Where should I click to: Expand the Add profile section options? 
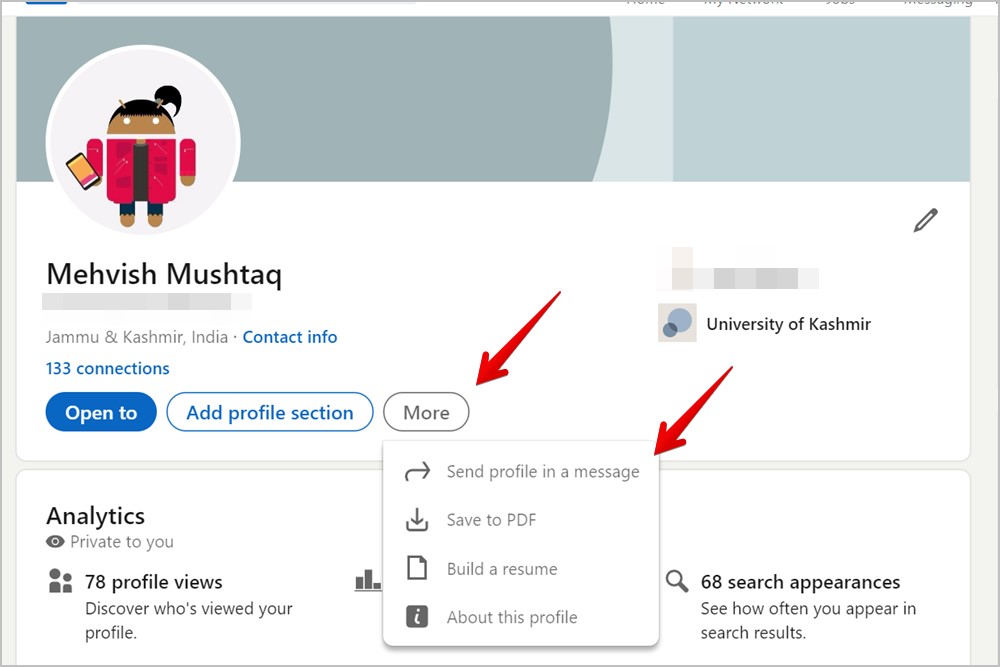point(269,412)
